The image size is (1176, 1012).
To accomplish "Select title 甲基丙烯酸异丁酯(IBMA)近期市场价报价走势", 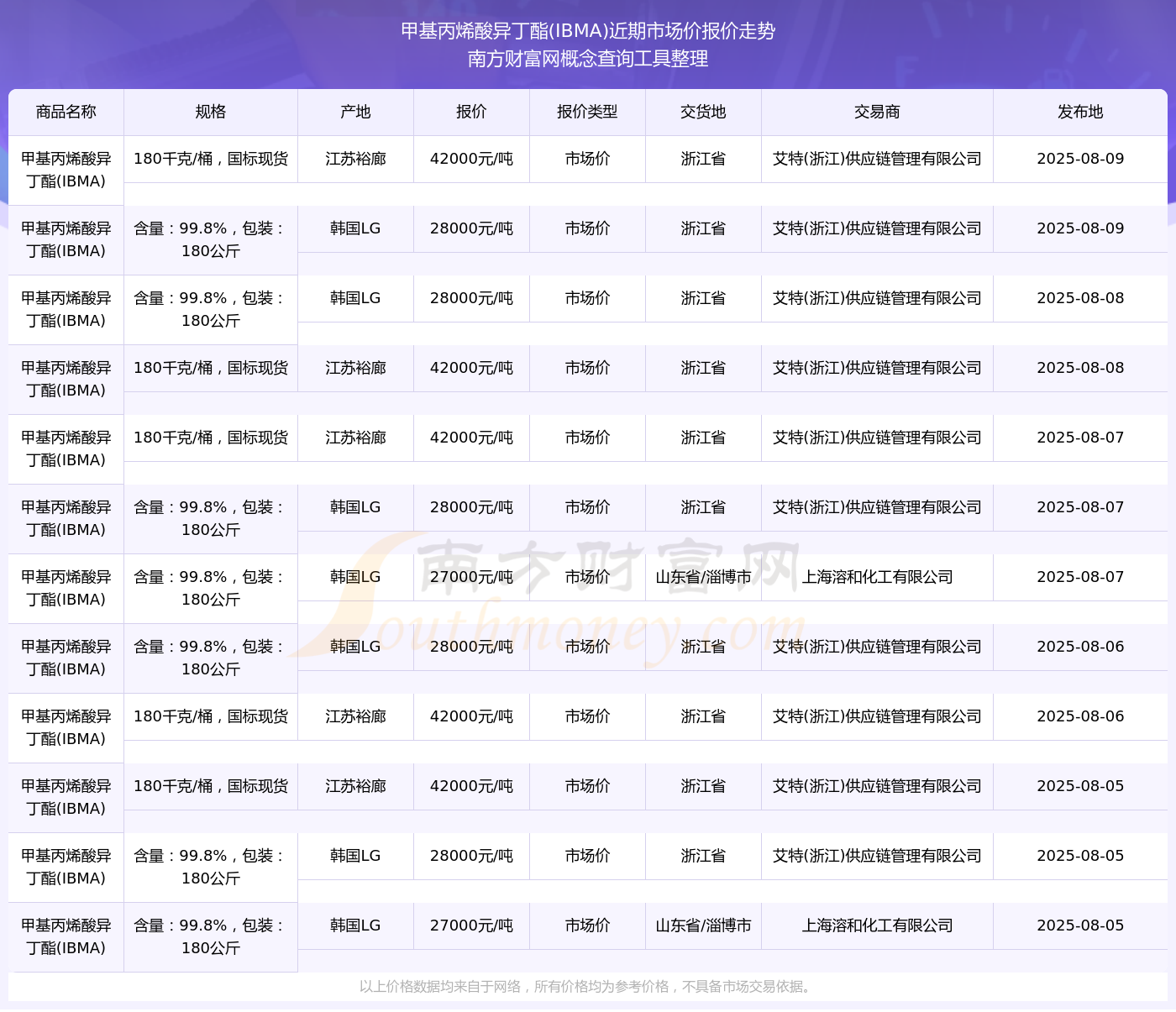I will tap(588, 31).
